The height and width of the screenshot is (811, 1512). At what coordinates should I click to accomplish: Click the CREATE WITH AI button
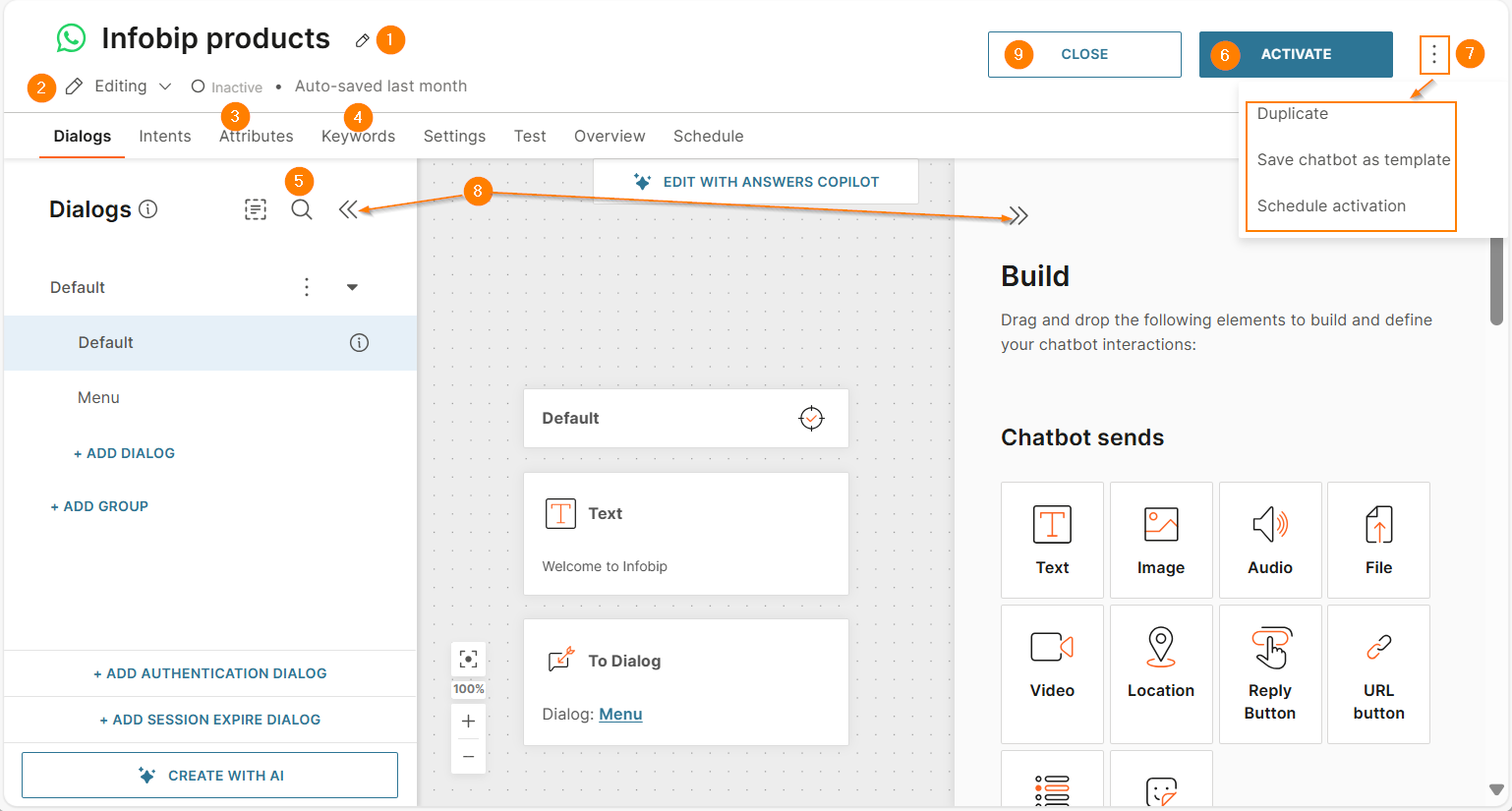point(209,776)
